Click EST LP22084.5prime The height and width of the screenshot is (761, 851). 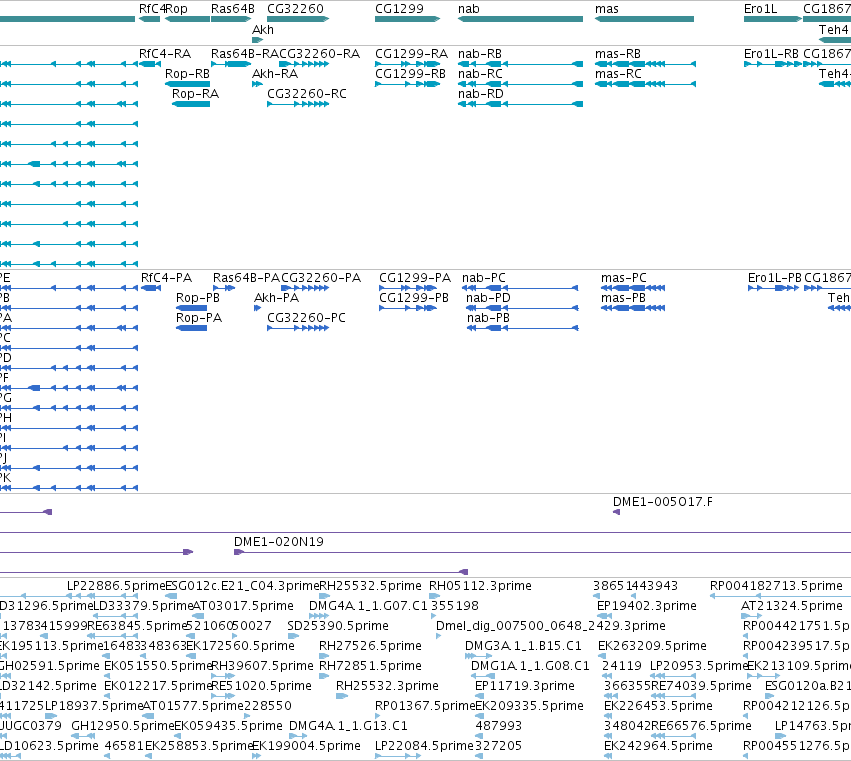(x=425, y=745)
